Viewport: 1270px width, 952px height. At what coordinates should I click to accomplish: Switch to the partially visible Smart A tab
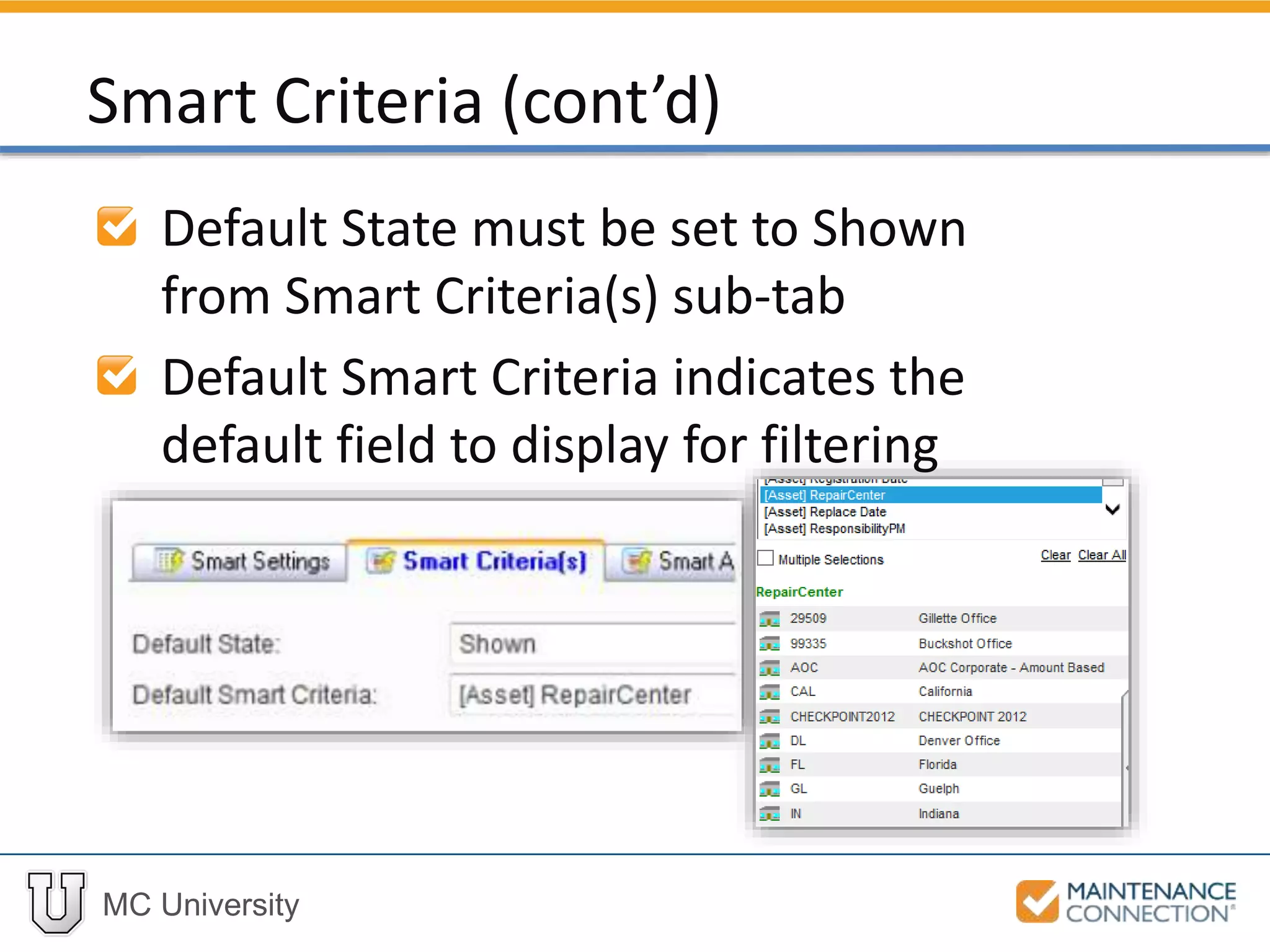pos(672,562)
